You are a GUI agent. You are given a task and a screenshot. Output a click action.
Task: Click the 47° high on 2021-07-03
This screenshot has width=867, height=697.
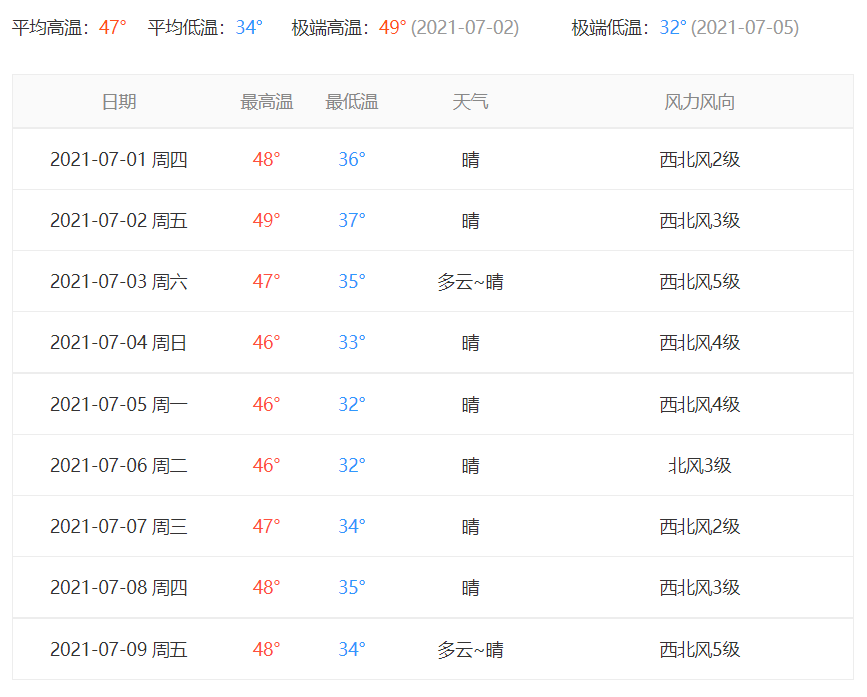[x=267, y=281]
